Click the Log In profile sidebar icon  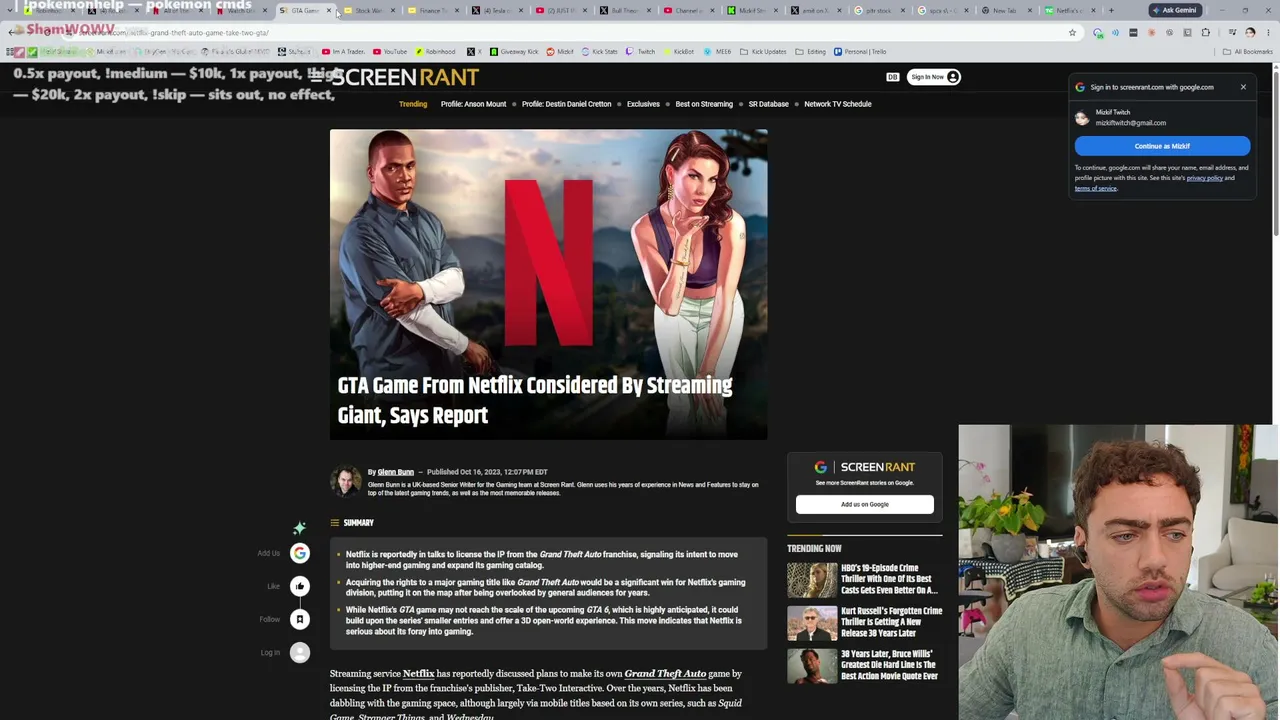click(299, 653)
